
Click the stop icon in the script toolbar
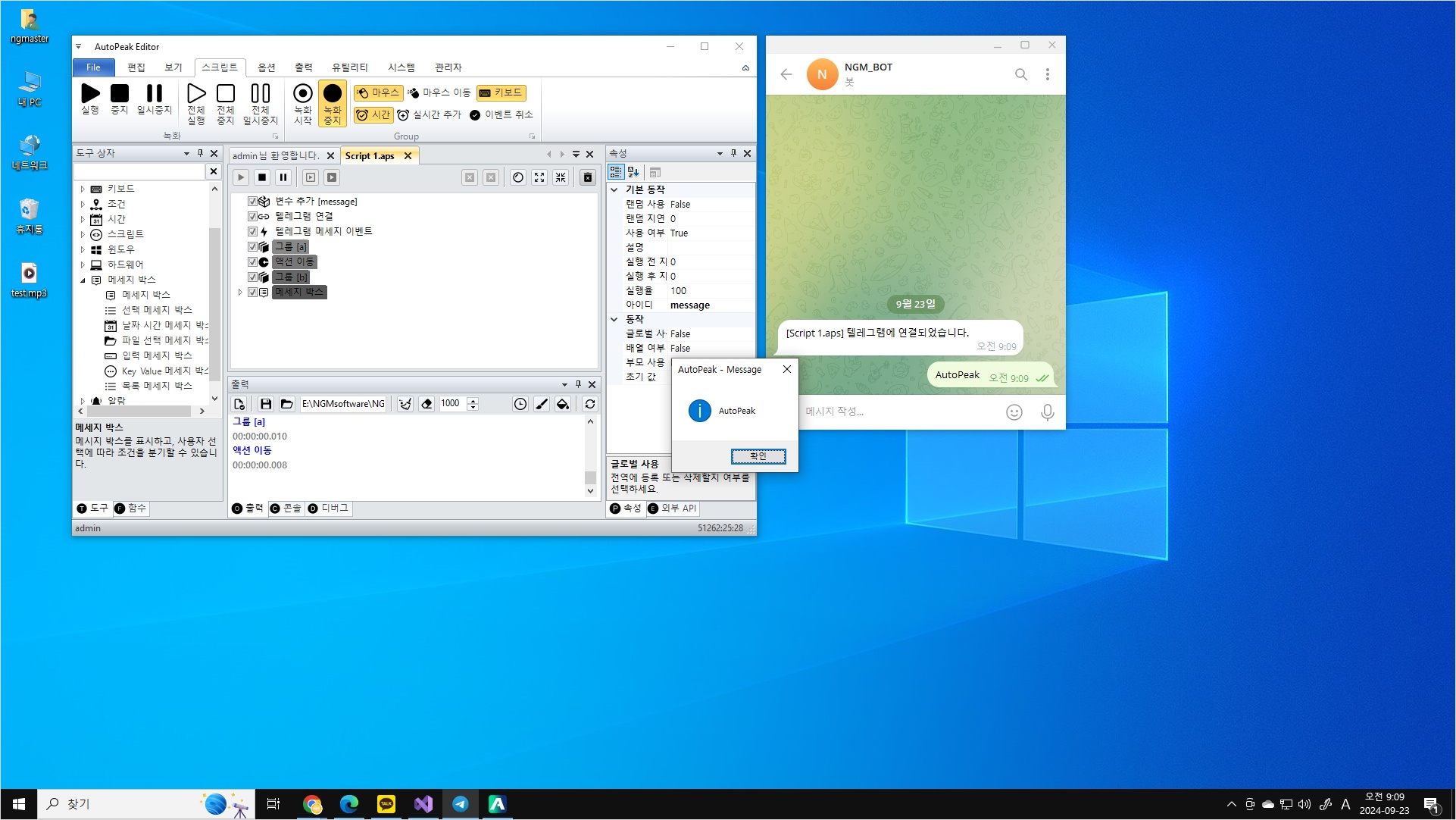[261, 177]
